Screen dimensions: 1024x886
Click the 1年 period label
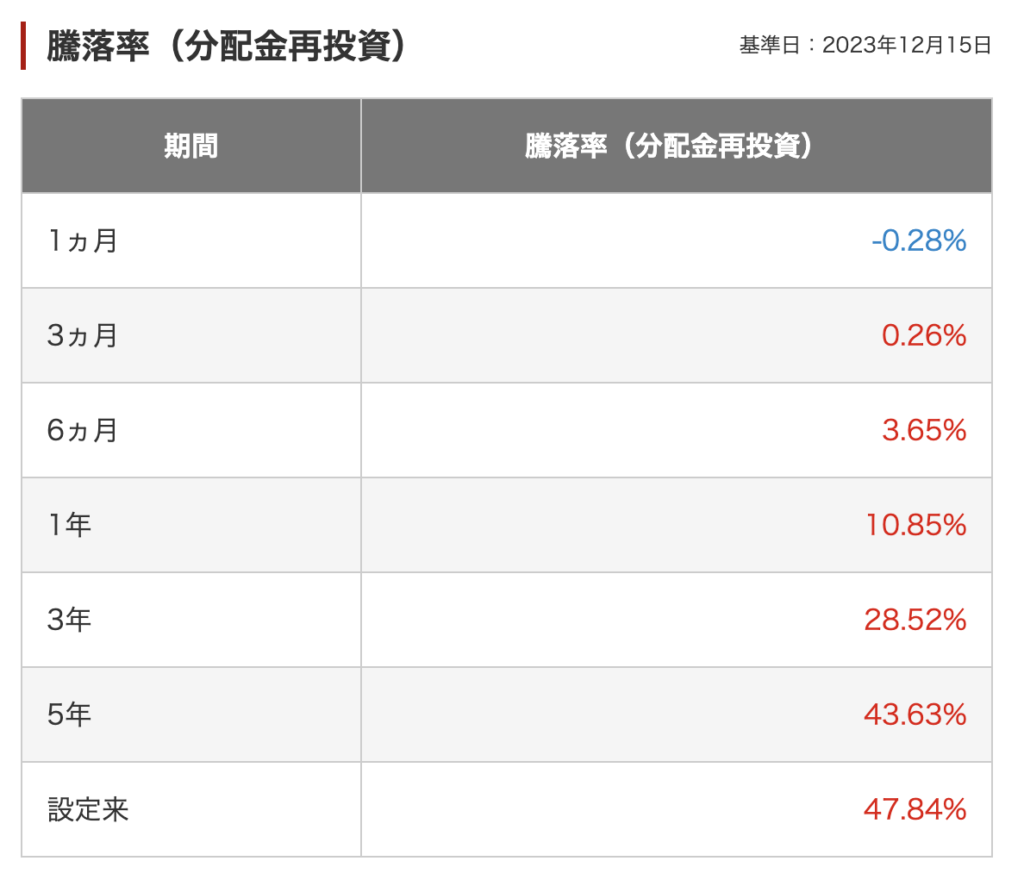pos(70,526)
